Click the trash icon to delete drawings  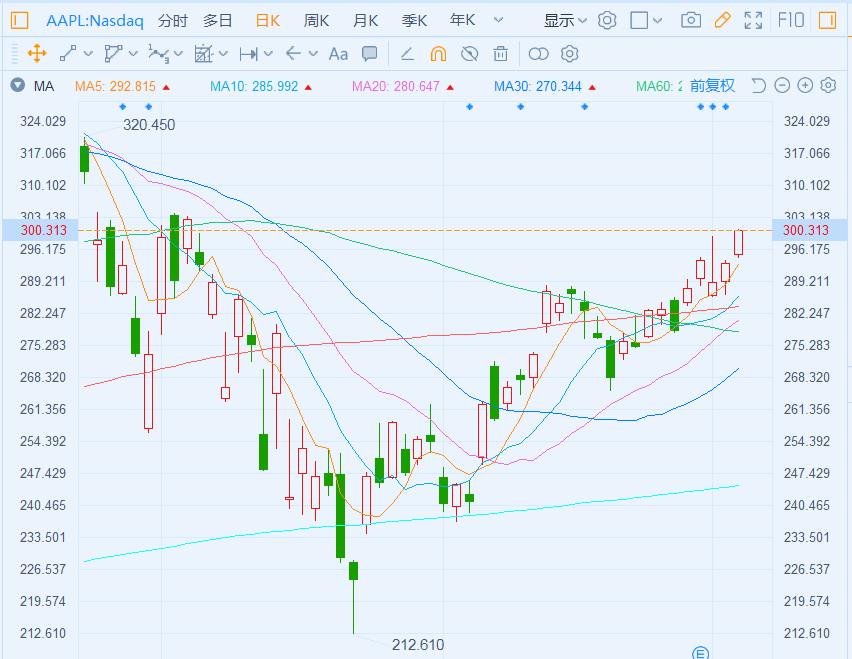[x=501, y=54]
